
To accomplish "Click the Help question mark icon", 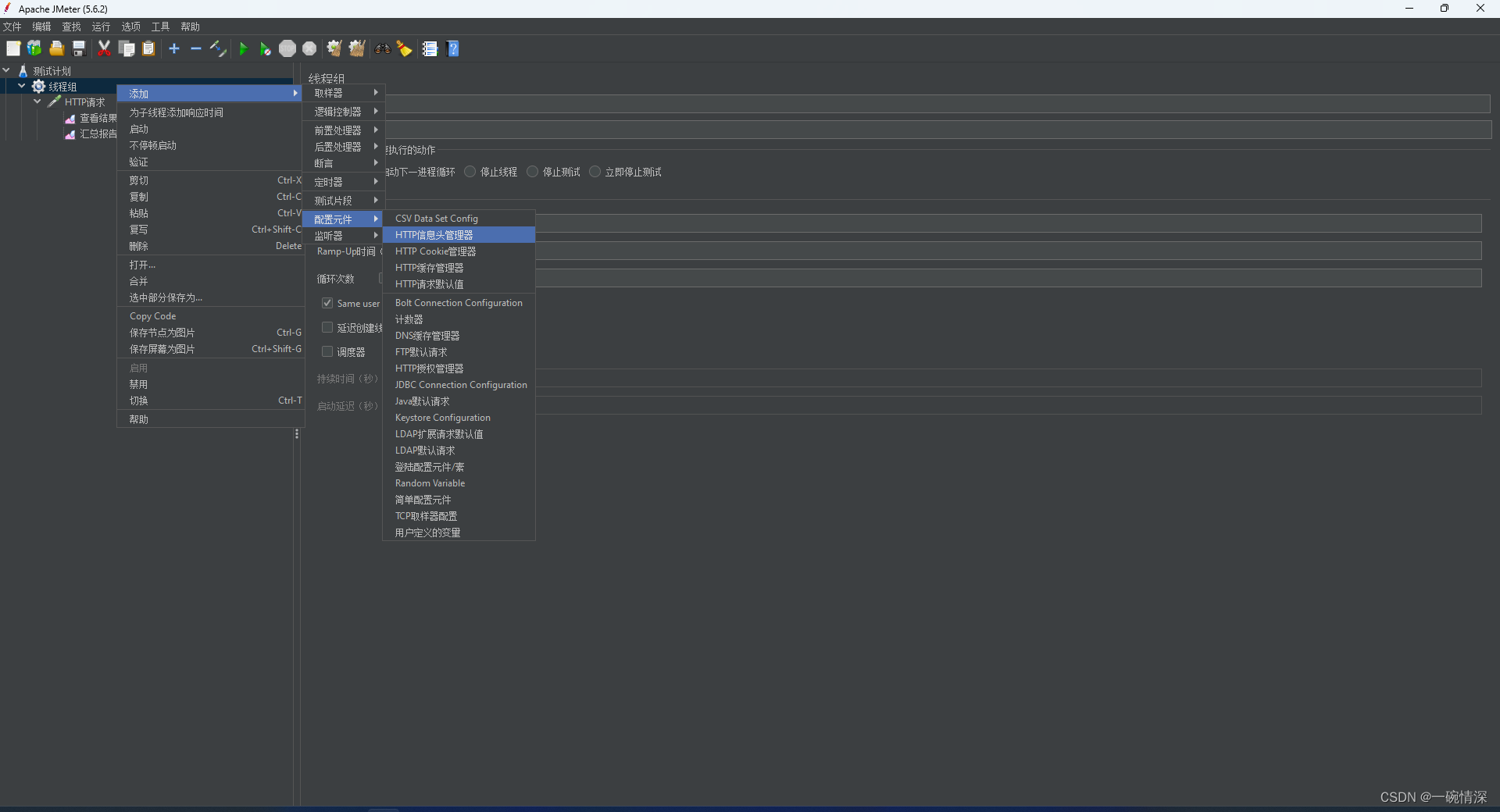I will tap(453, 48).
